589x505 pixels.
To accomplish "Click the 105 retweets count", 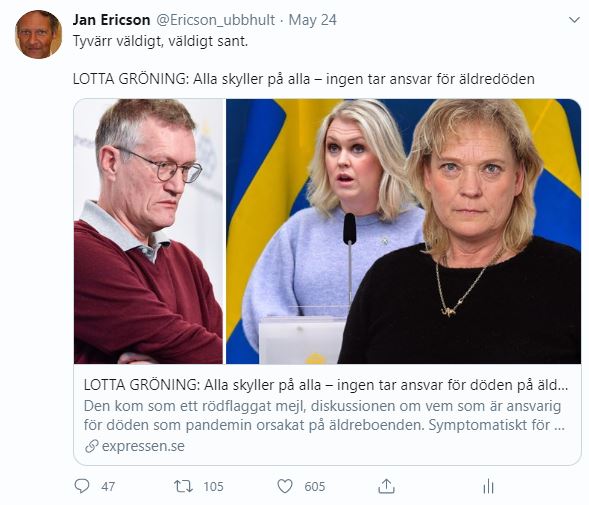I will [213, 487].
